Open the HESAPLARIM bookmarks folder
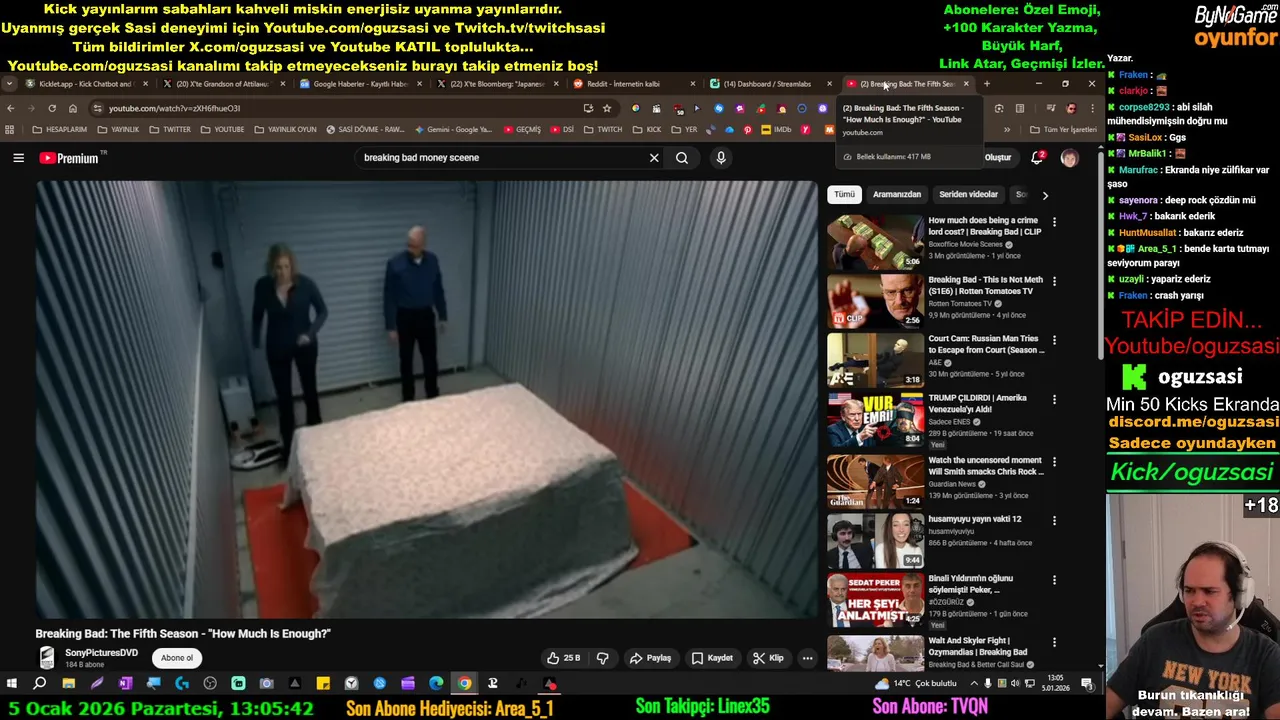 (x=60, y=129)
